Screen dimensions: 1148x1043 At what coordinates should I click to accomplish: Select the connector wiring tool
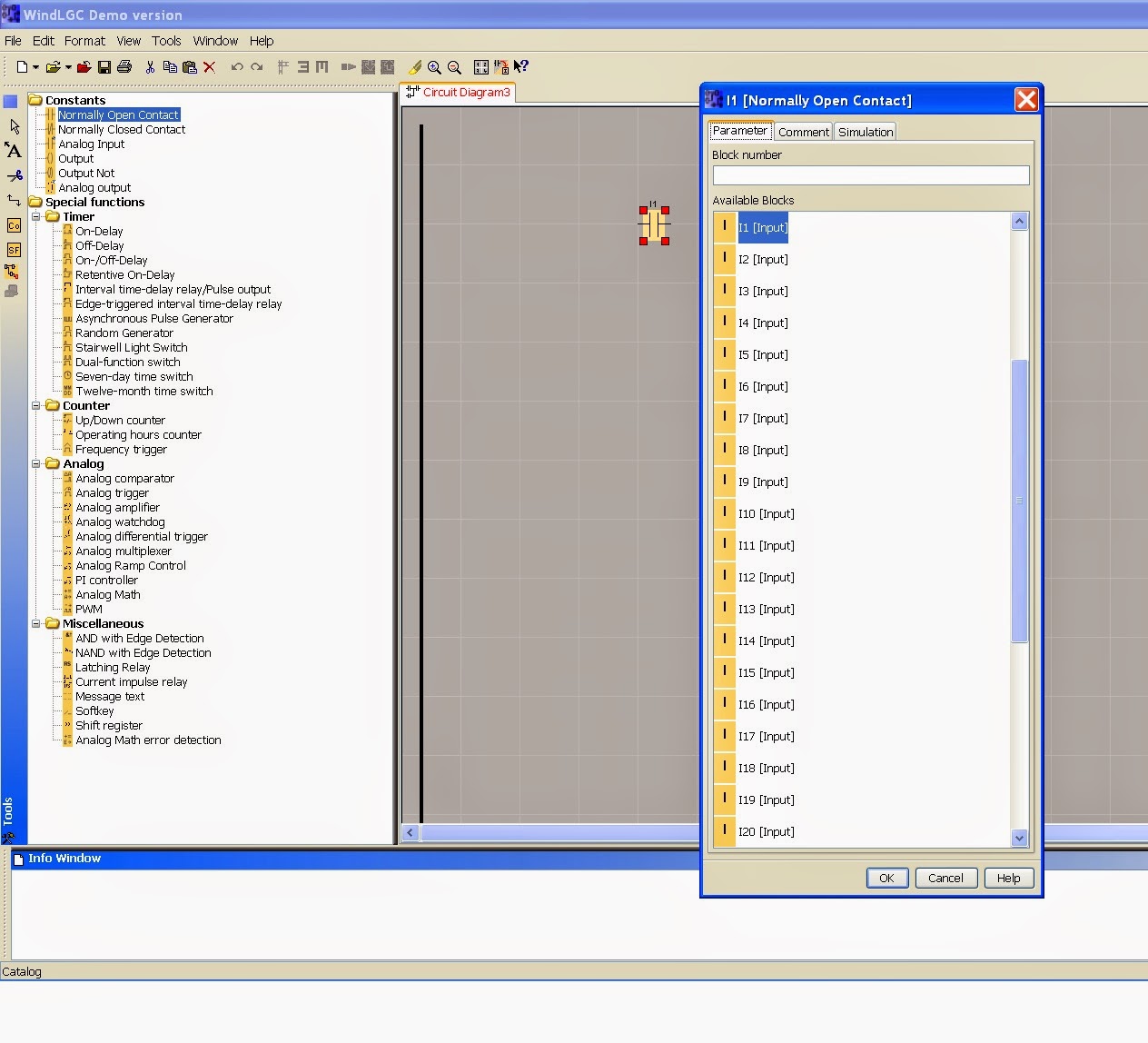[x=14, y=201]
